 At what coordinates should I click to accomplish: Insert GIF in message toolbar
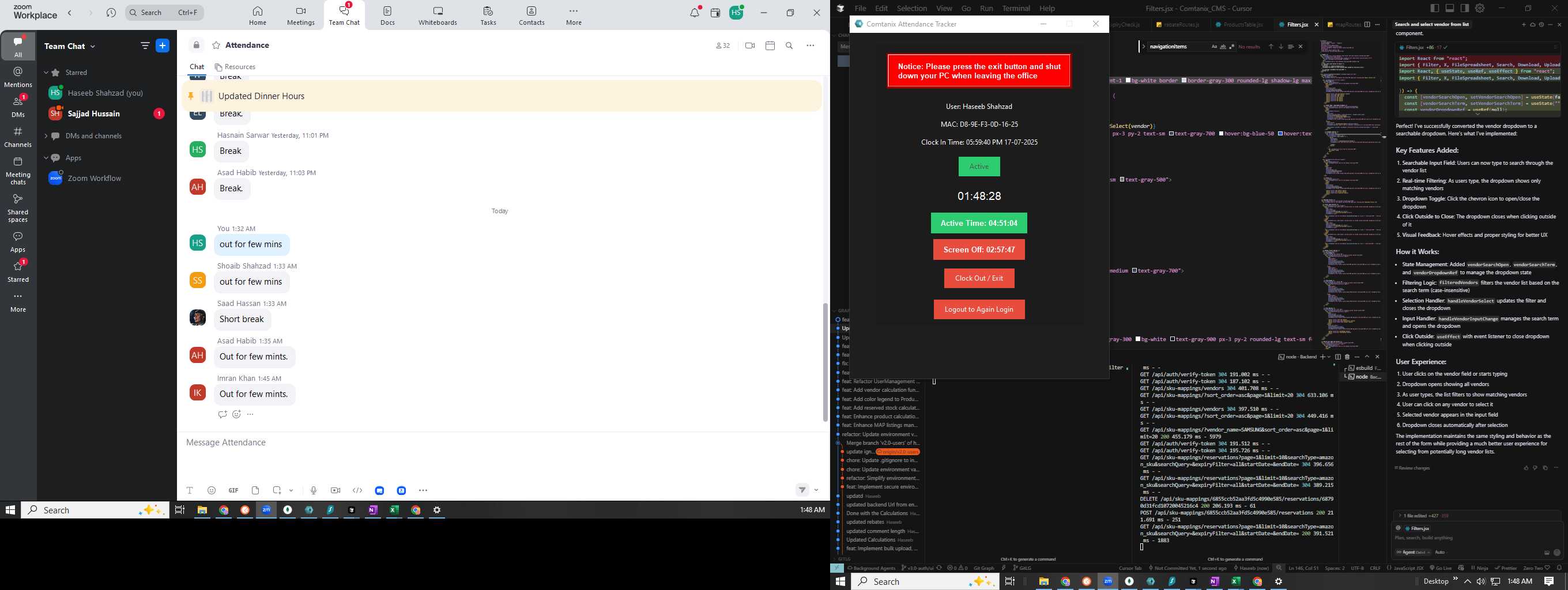click(233, 490)
